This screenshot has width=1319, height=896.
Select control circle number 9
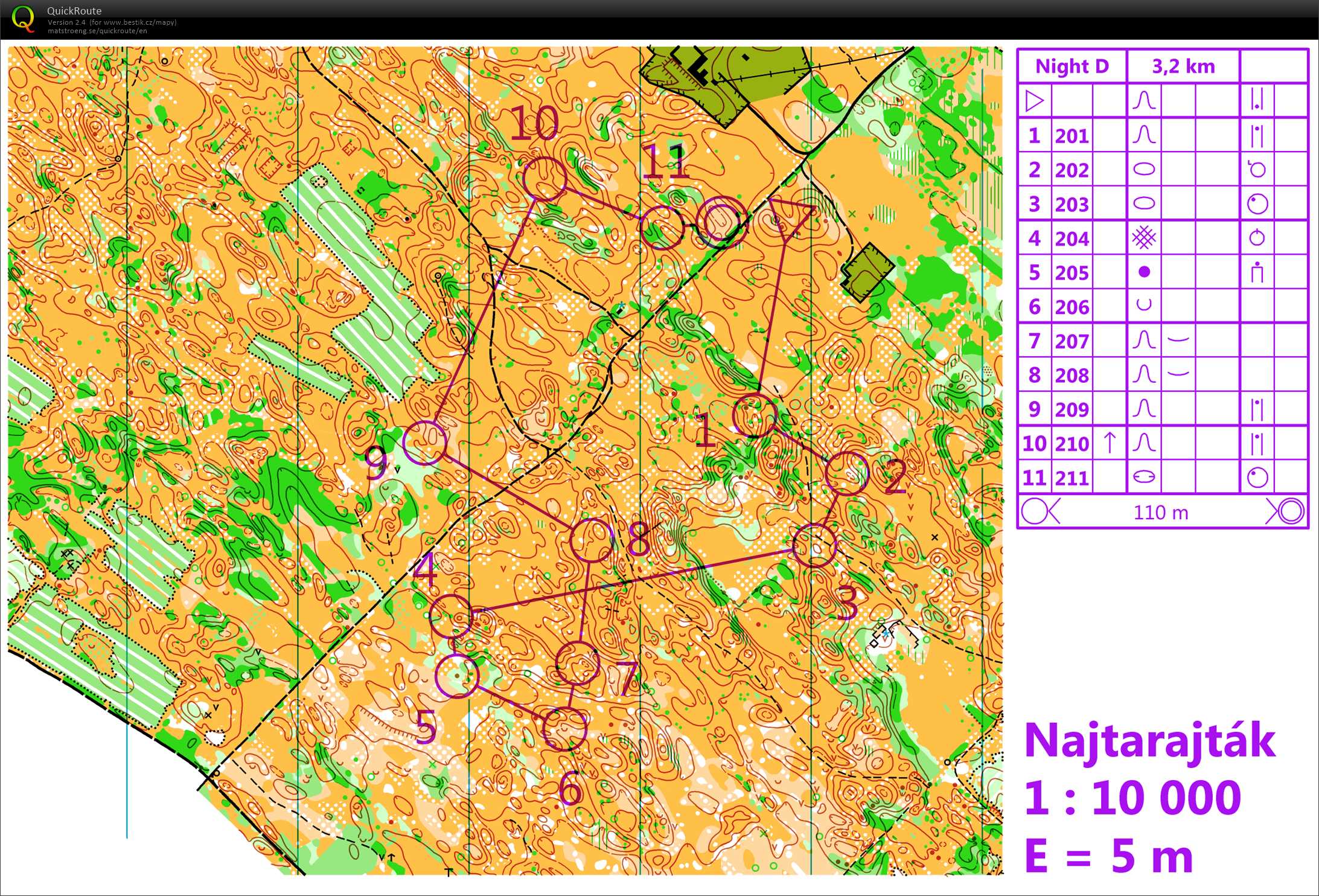(x=425, y=443)
